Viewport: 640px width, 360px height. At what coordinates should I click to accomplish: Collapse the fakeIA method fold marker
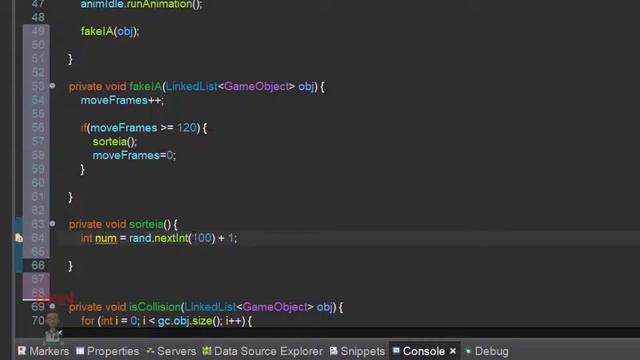pos(52,86)
